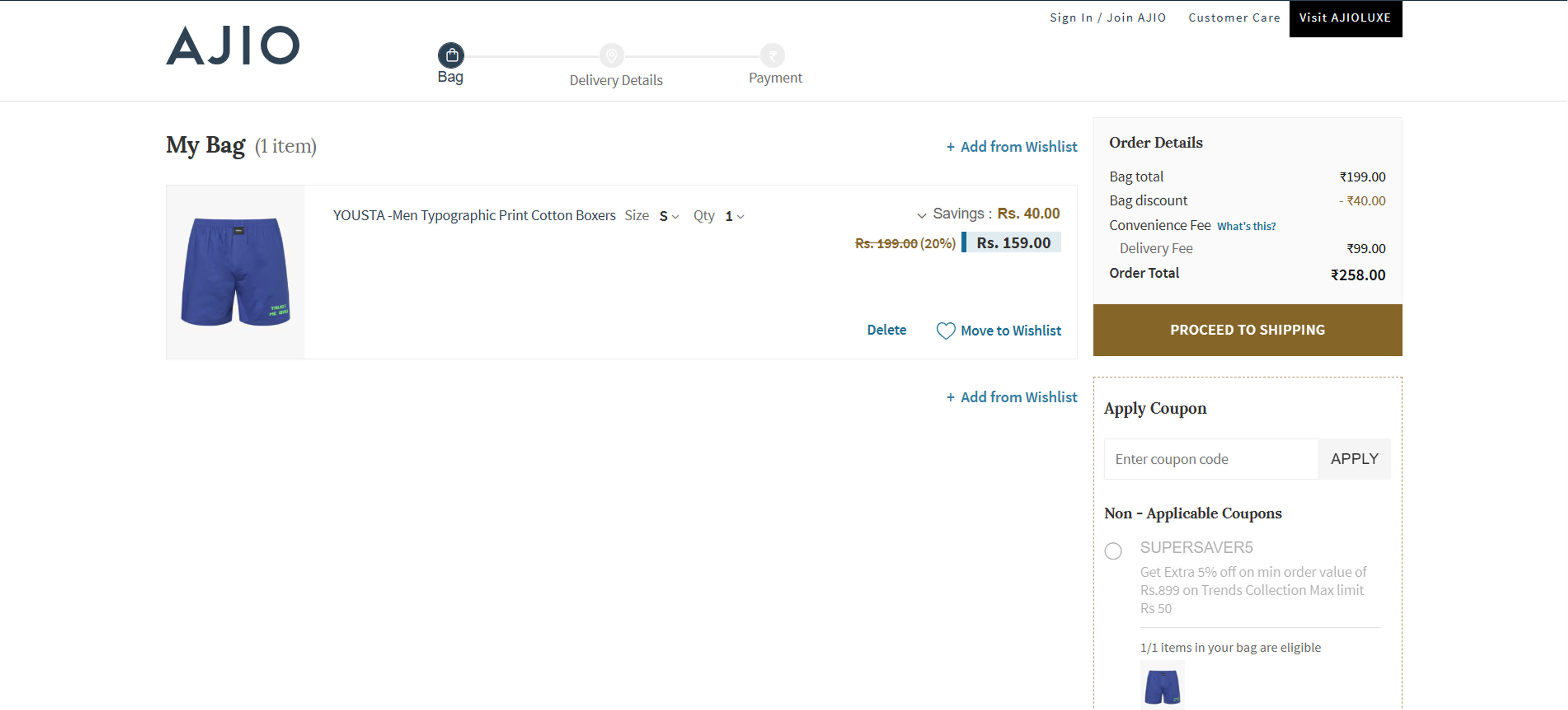Click PROCEED TO SHIPPING

pyautogui.click(x=1247, y=330)
